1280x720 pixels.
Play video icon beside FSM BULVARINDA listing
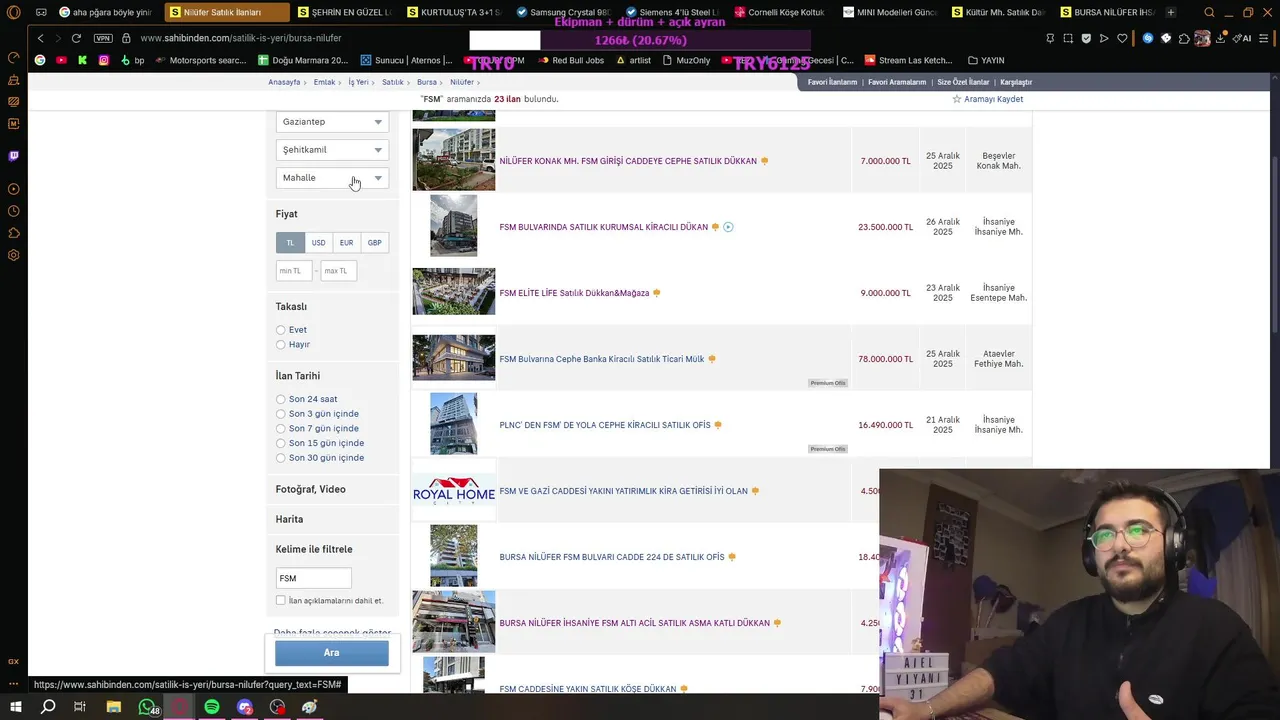[728, 227]
